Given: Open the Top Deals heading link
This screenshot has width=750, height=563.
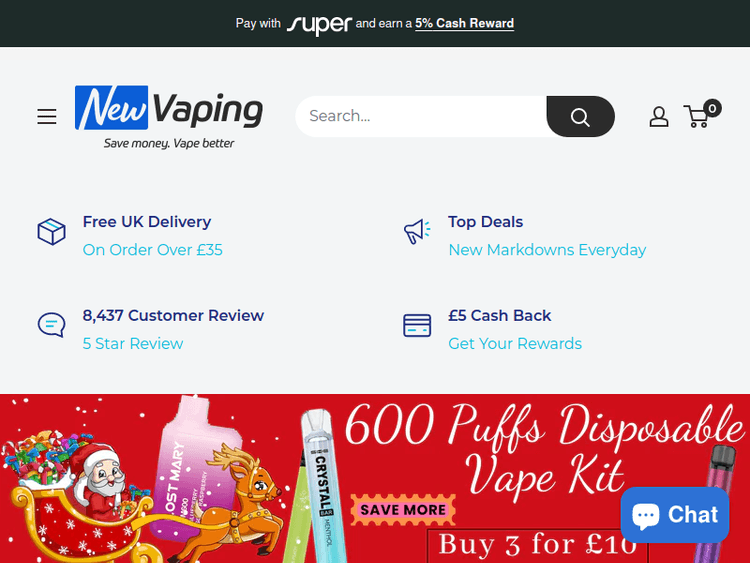Looking at the screenshot, I should tap(485, 222).
